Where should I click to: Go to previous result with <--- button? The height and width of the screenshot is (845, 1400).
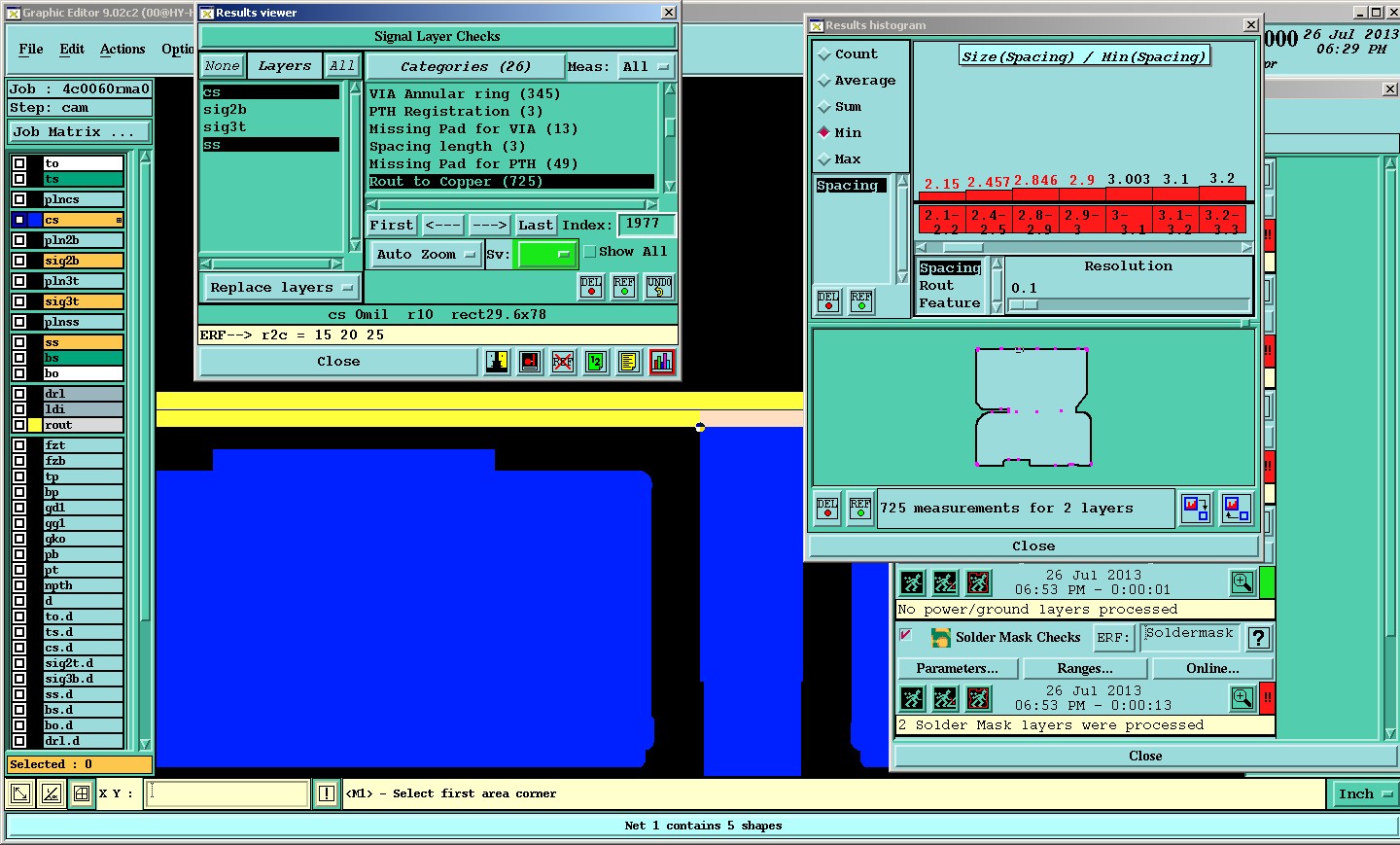click(x=443, y=226)
